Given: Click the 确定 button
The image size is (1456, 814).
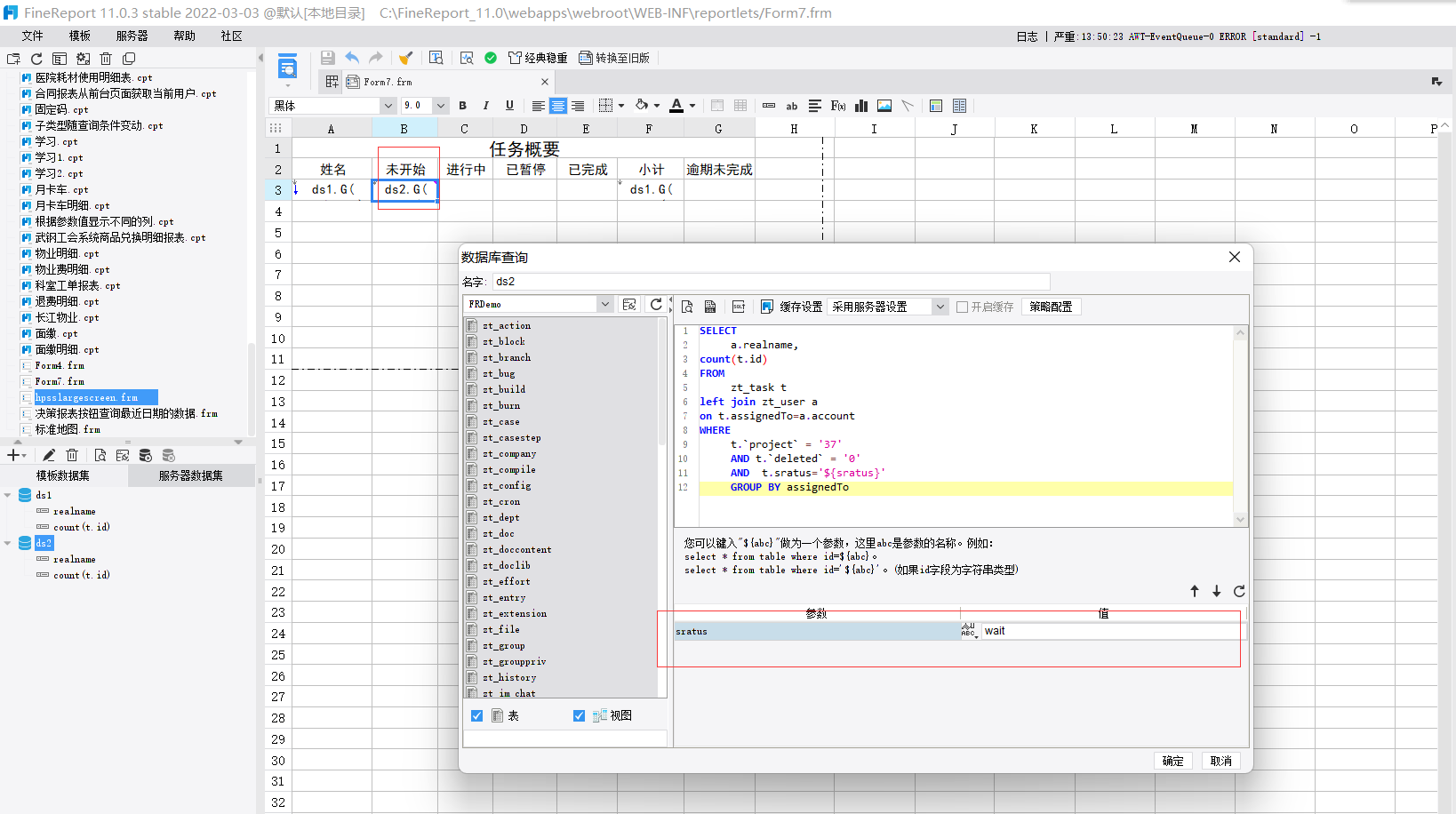Looking at the screenshot, I should tap(1173, 761).
